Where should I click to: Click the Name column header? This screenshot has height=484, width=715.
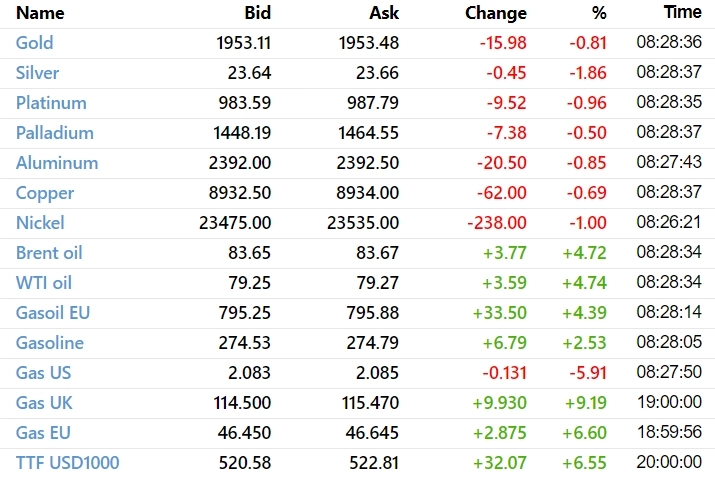[40, 13]
